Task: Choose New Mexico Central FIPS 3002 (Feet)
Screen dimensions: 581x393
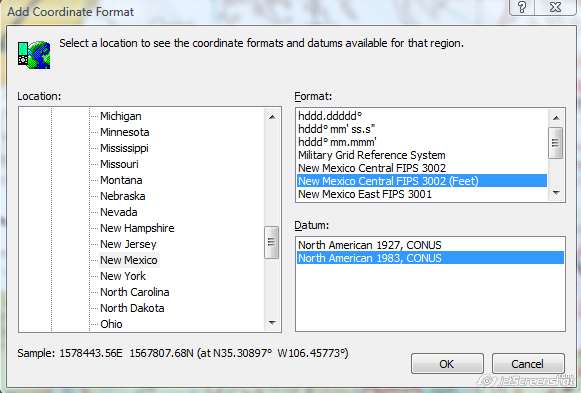Action: coord(422,181)
